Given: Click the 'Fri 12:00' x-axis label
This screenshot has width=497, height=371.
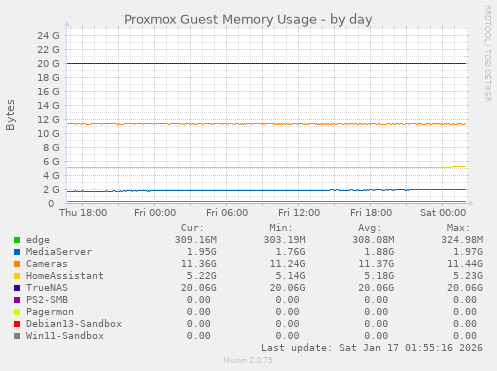Looking at the screenshot, I should tap(299, 213).
